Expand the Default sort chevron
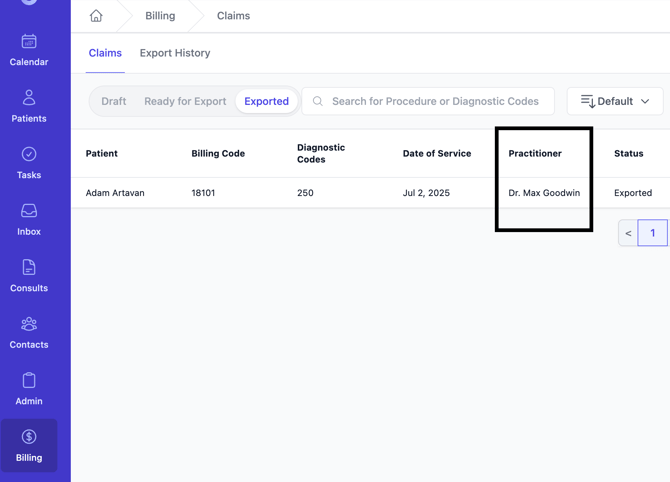 click(645, 101)
